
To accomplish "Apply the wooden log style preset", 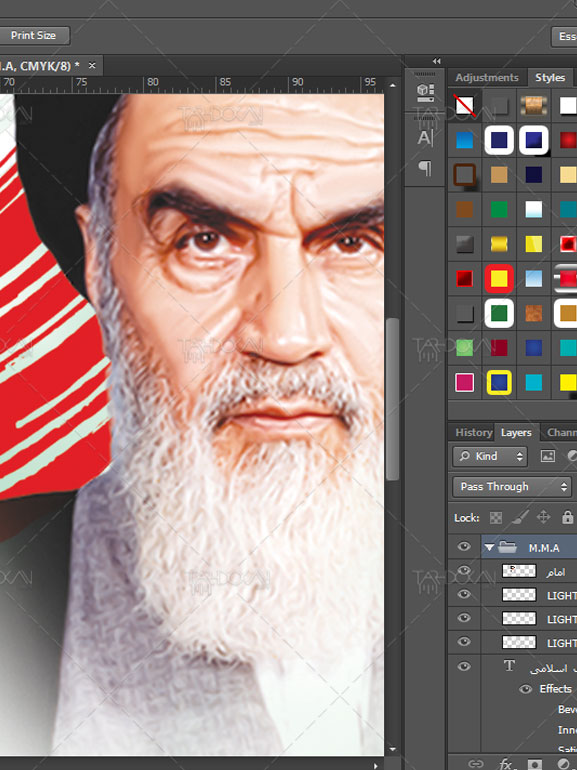I will click(533, 106).
